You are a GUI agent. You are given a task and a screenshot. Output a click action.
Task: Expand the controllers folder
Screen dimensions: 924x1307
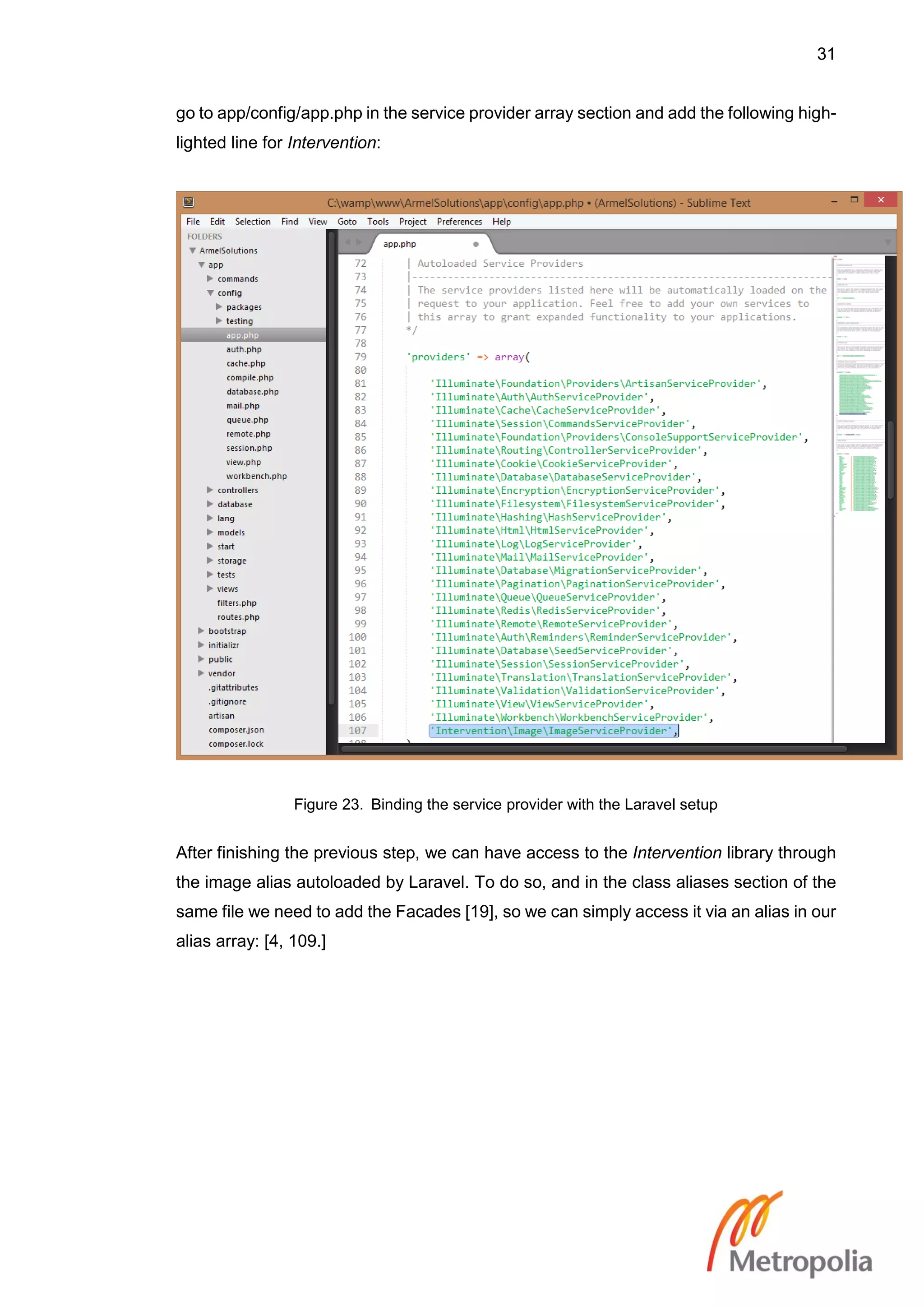point(210,490)
